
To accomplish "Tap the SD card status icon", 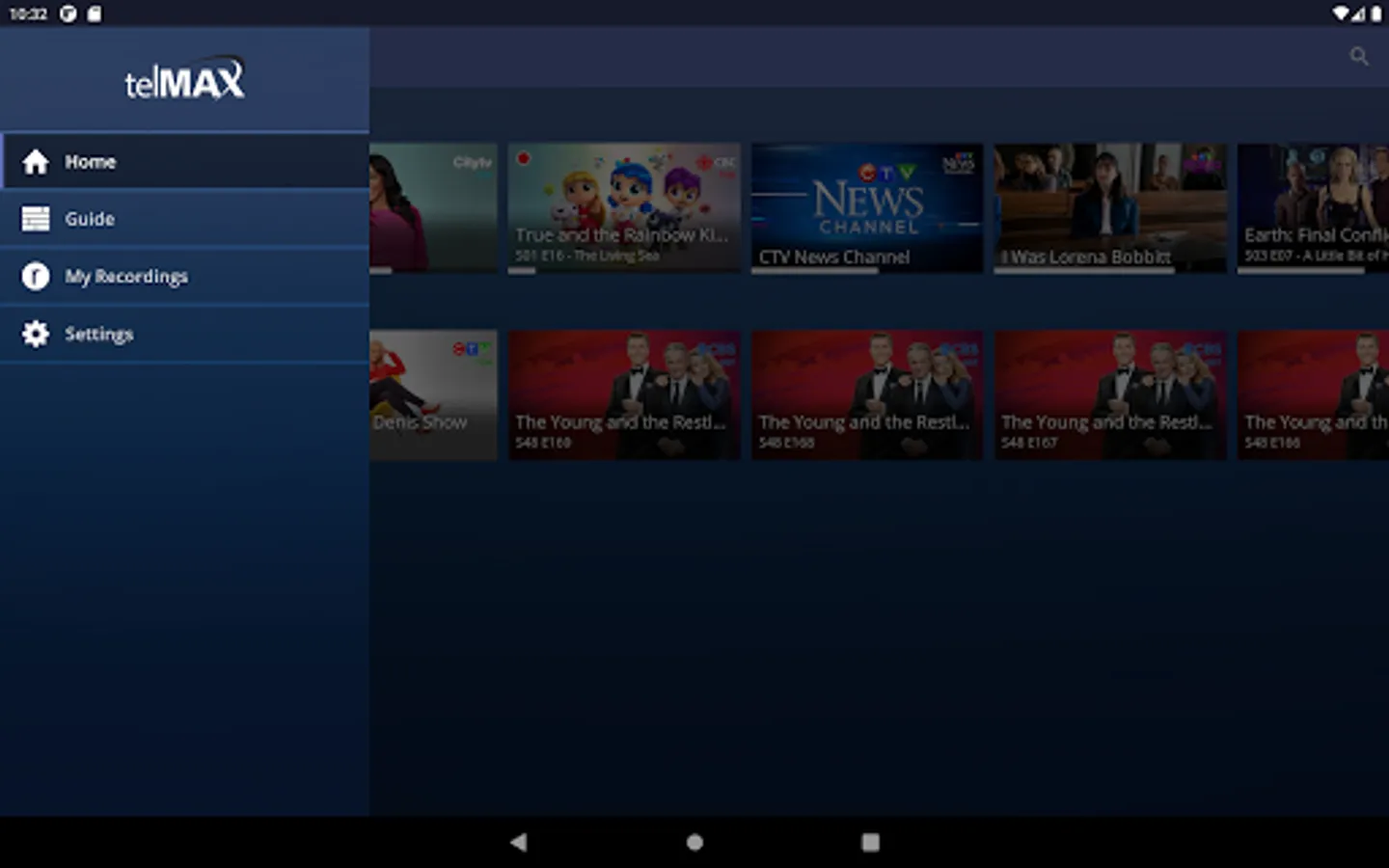I will point(94,14).
